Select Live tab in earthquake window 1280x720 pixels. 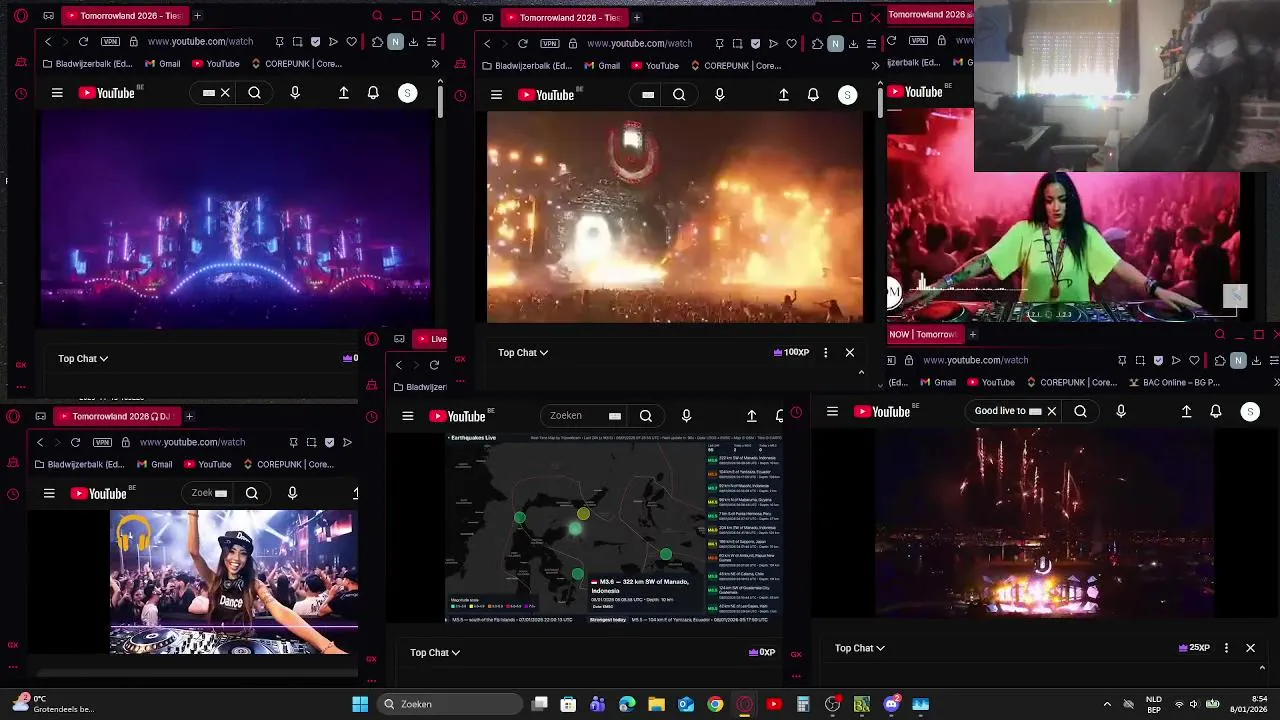(431, 338)
